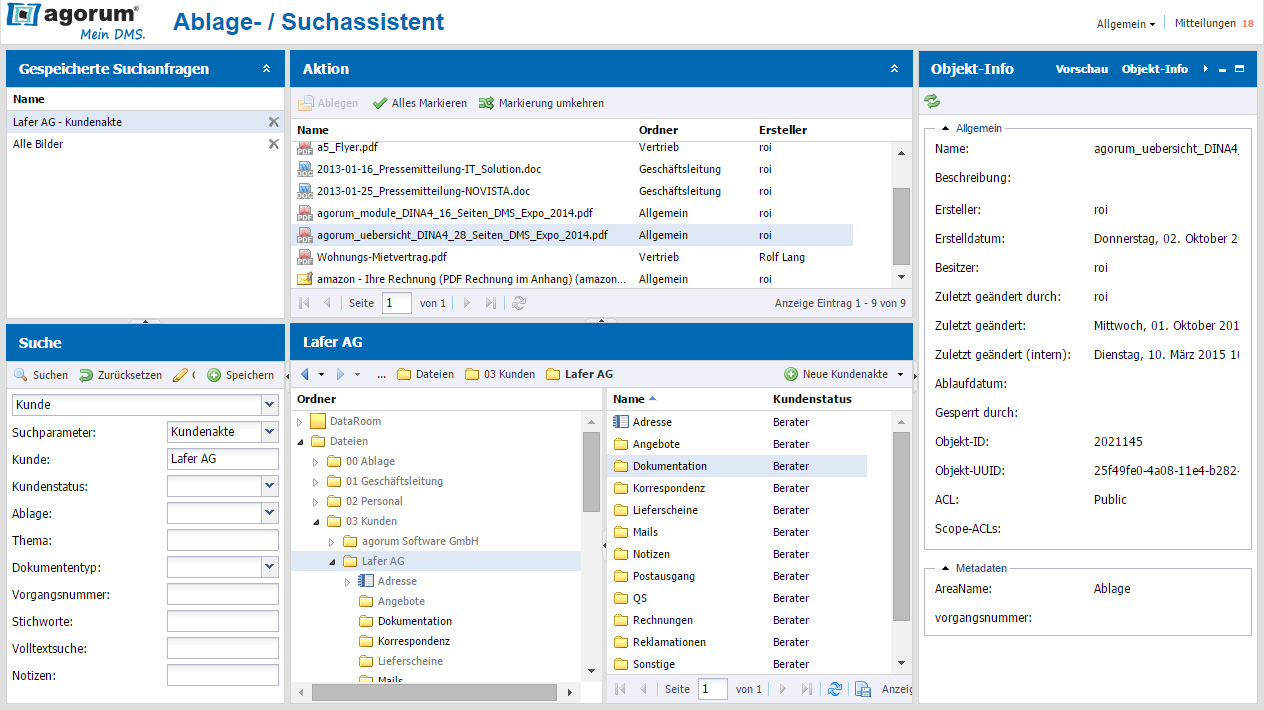1264x710 pixels.
Task: Click the Lafer AG folder tree horizontal scrollbar
Action: [434, 692]
